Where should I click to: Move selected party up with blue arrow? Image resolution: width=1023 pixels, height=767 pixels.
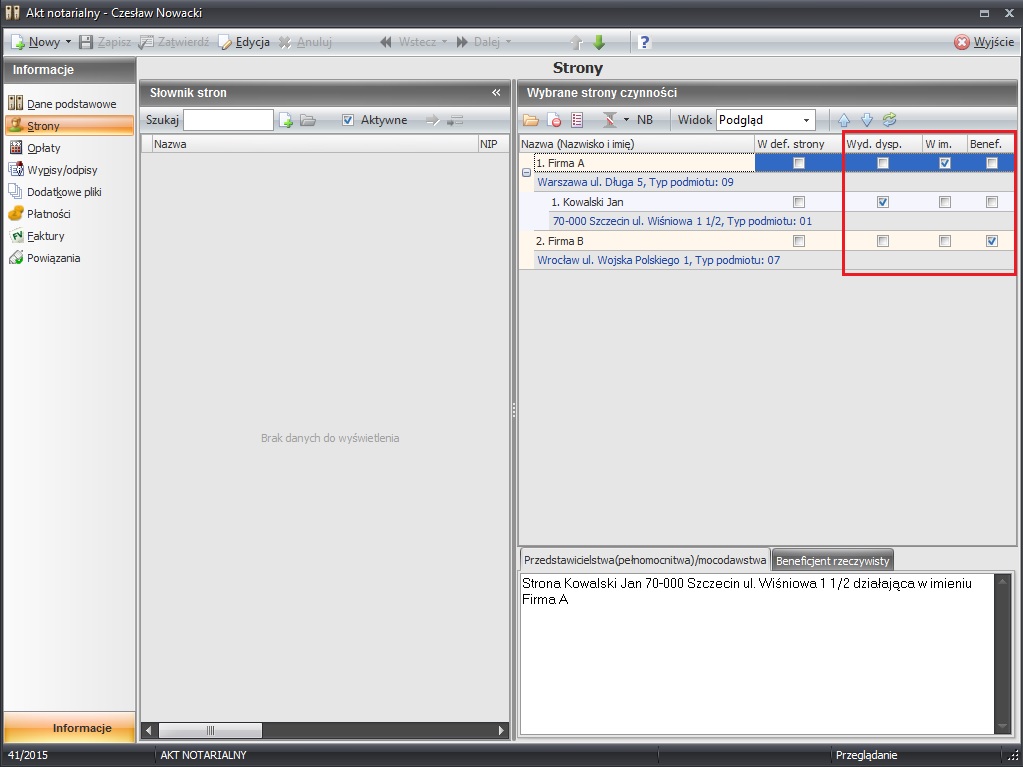843,120
